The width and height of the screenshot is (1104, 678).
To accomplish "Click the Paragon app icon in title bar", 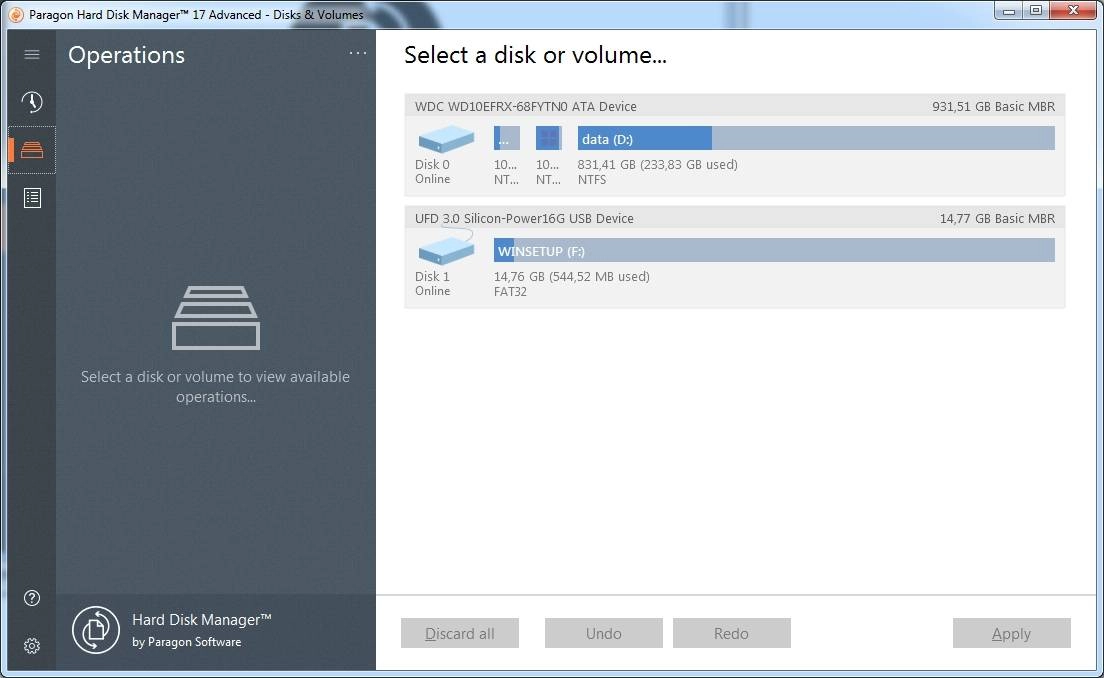I will tap(16, 14).
